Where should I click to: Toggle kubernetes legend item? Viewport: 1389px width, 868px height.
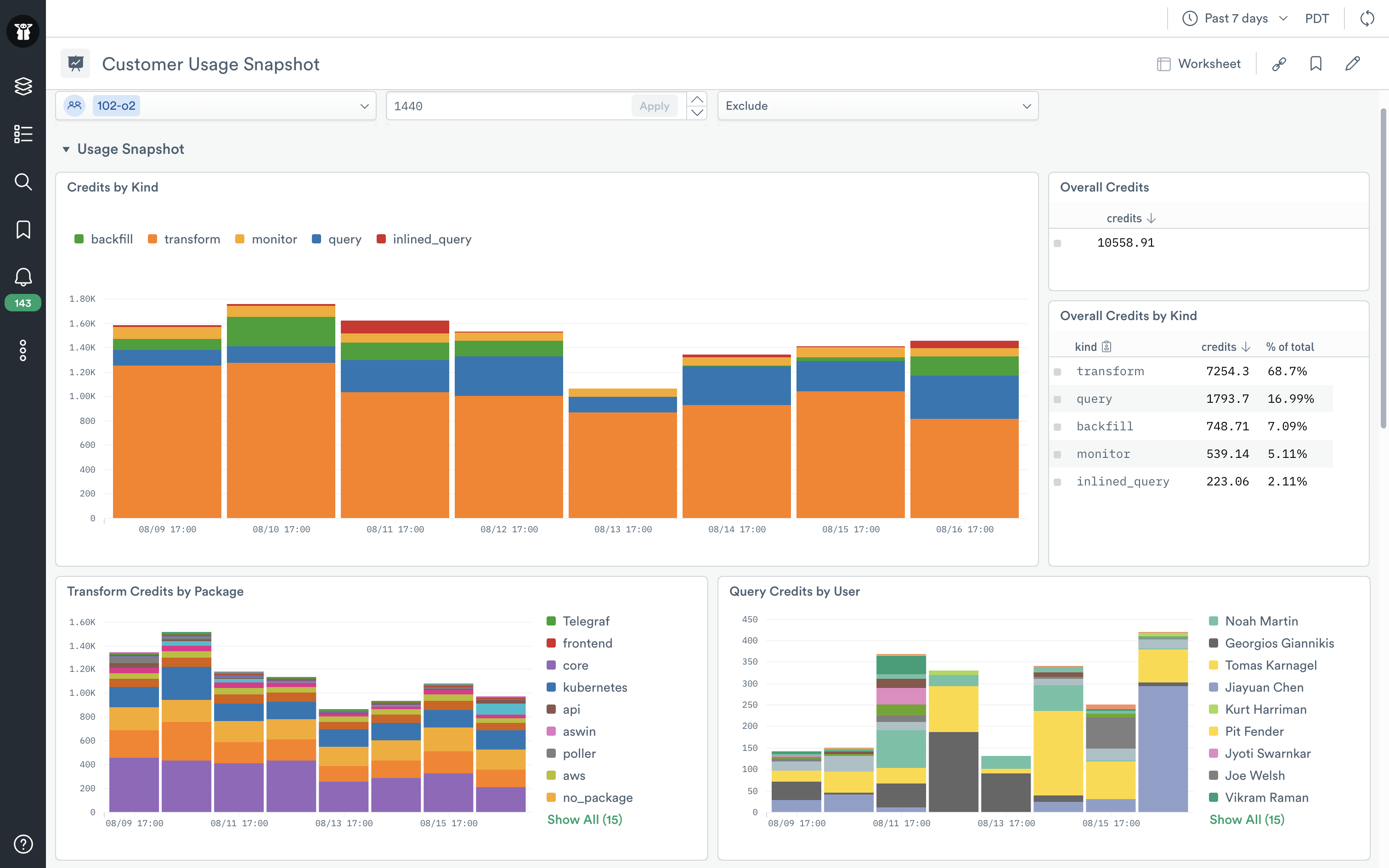[587, 687]
